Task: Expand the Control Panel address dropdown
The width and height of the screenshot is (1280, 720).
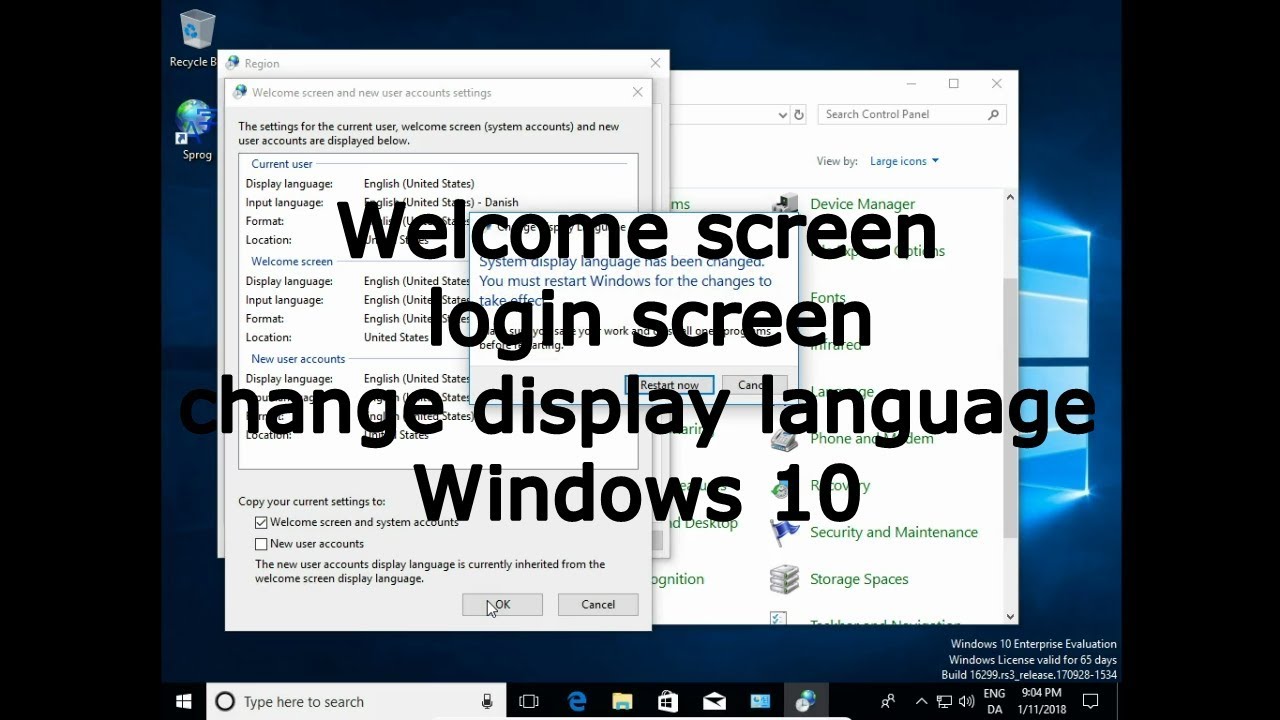Action: coord(782,114)
